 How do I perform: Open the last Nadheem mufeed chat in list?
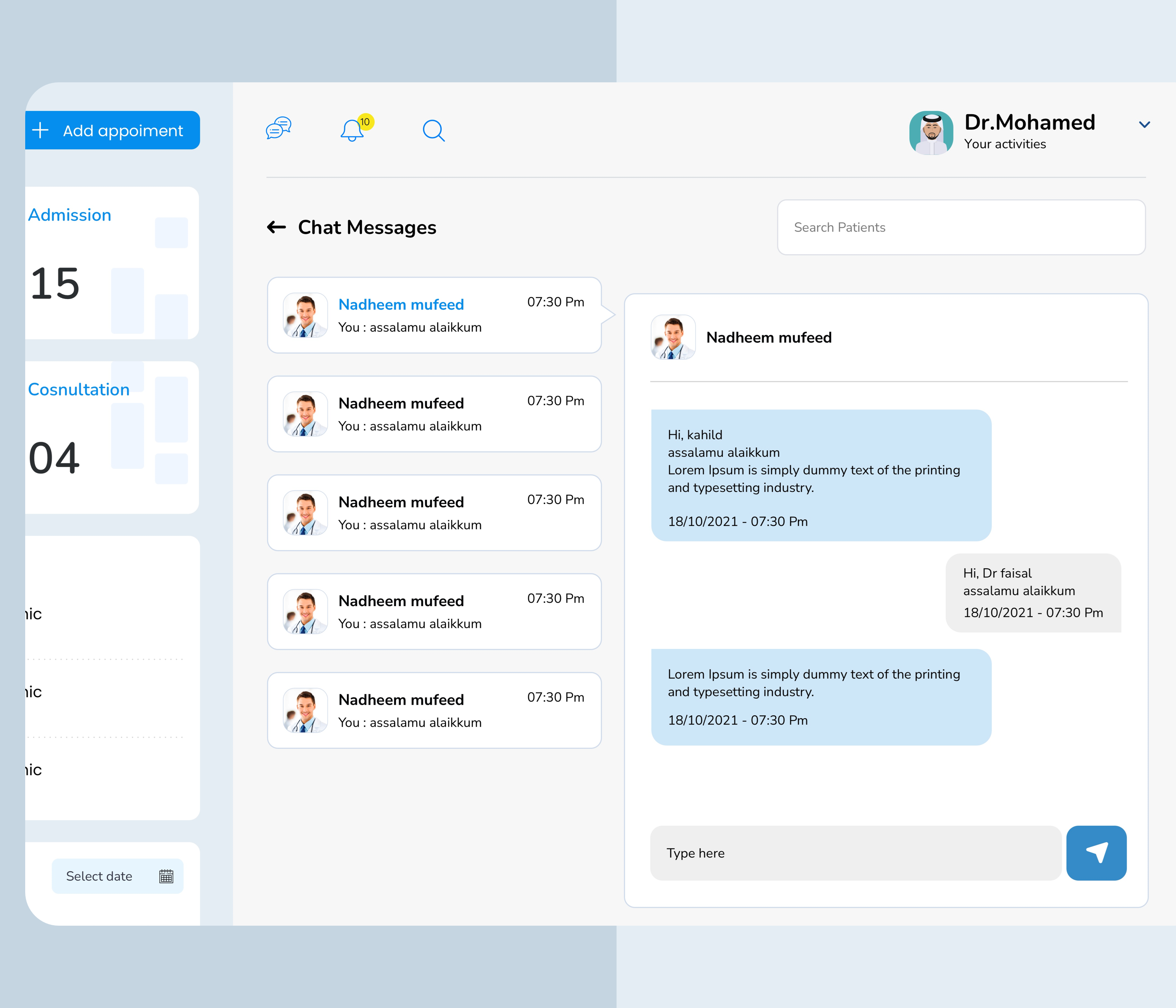coord(433,711)
